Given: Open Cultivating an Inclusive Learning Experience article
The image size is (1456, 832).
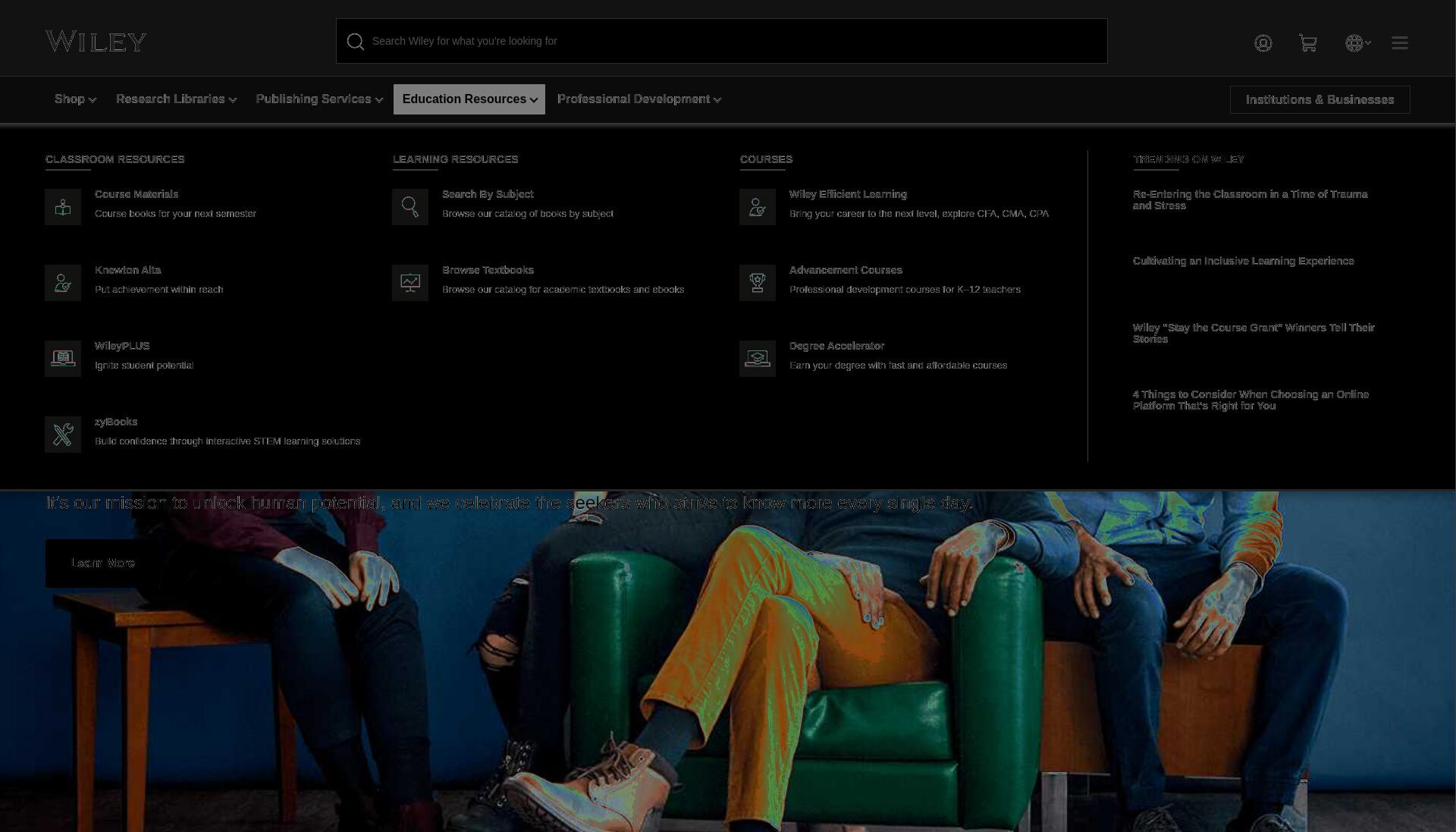Looking at the screenshot, I should (x=1243, y=261).
